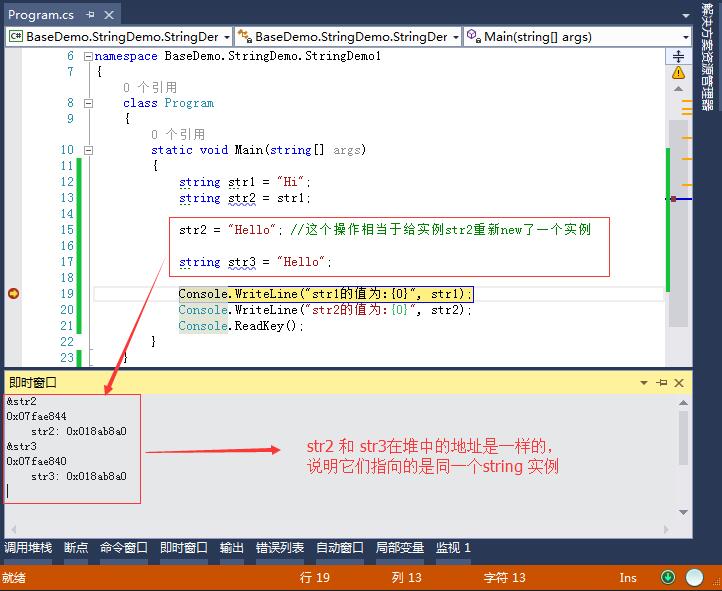
Task: Switch to the 监视 1 tab
Action: (x=453, y=548)
